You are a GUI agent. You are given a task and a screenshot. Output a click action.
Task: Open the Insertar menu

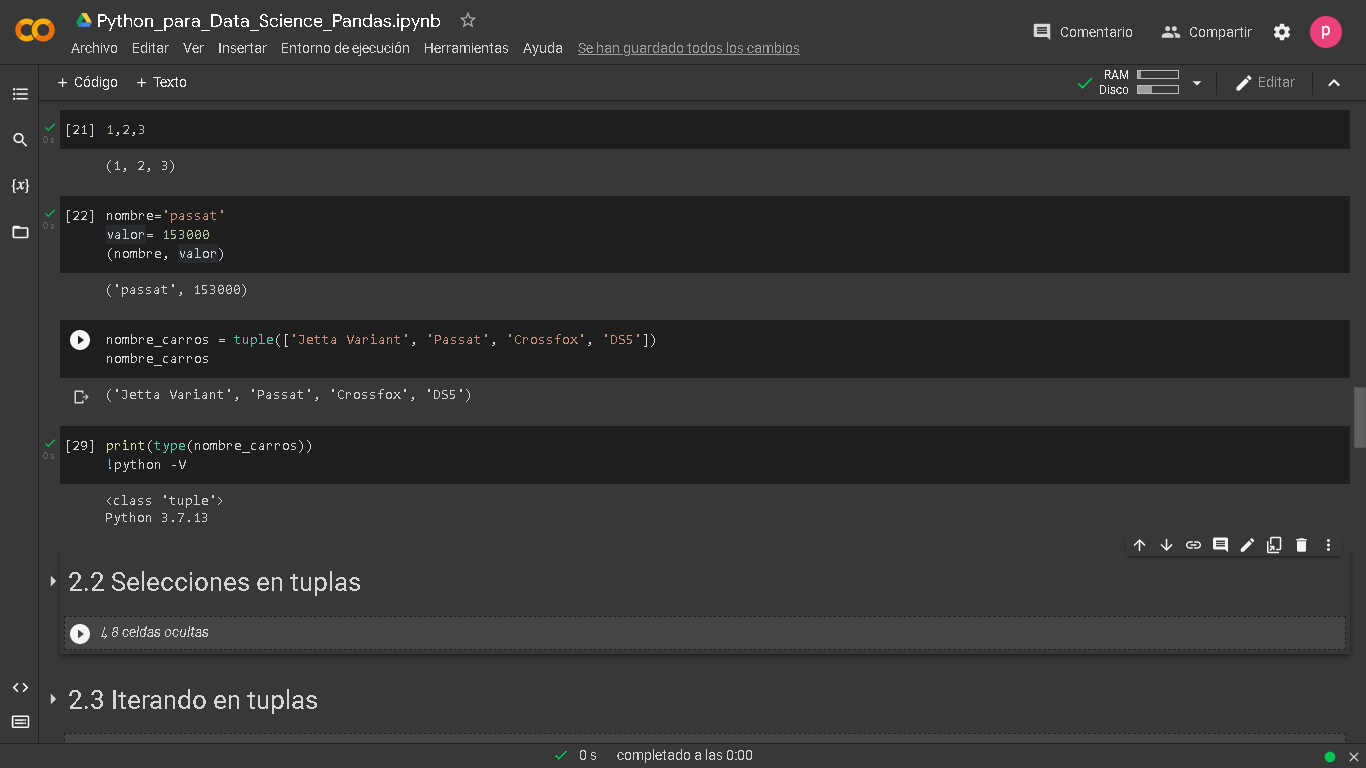[x=242, y=48]
